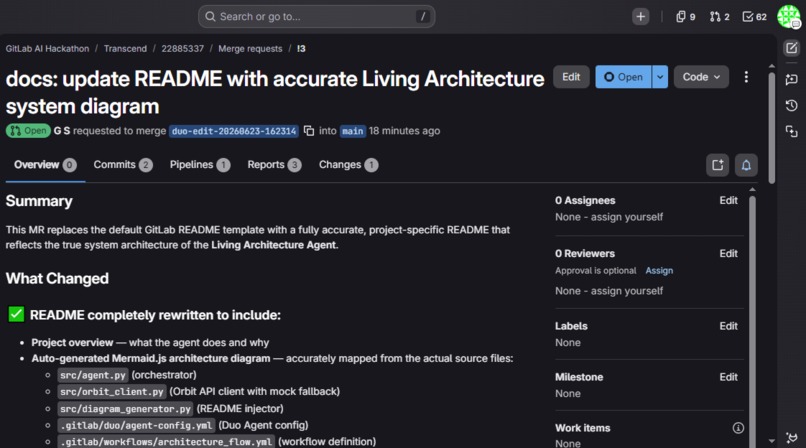Switch to the Overview tab
The height and width of the screenshot is (448, 806).
45,165
